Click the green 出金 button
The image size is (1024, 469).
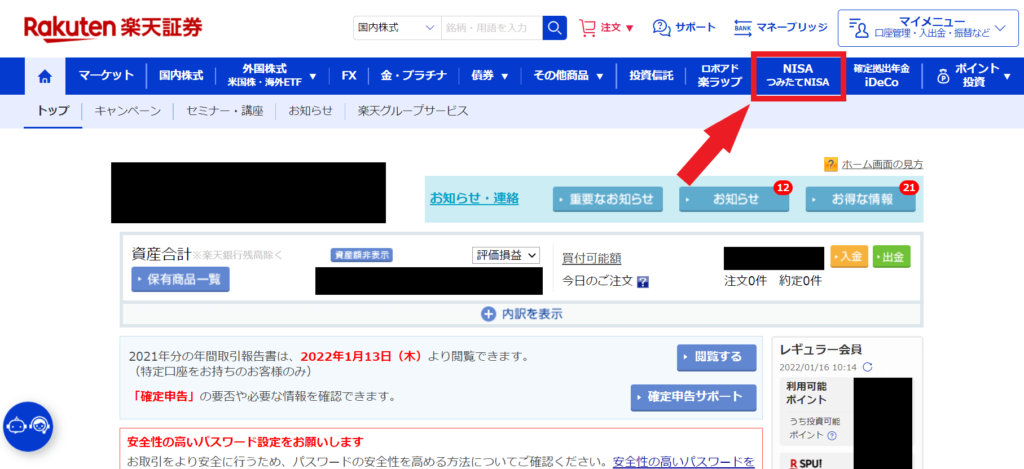(x=891, y=257)
